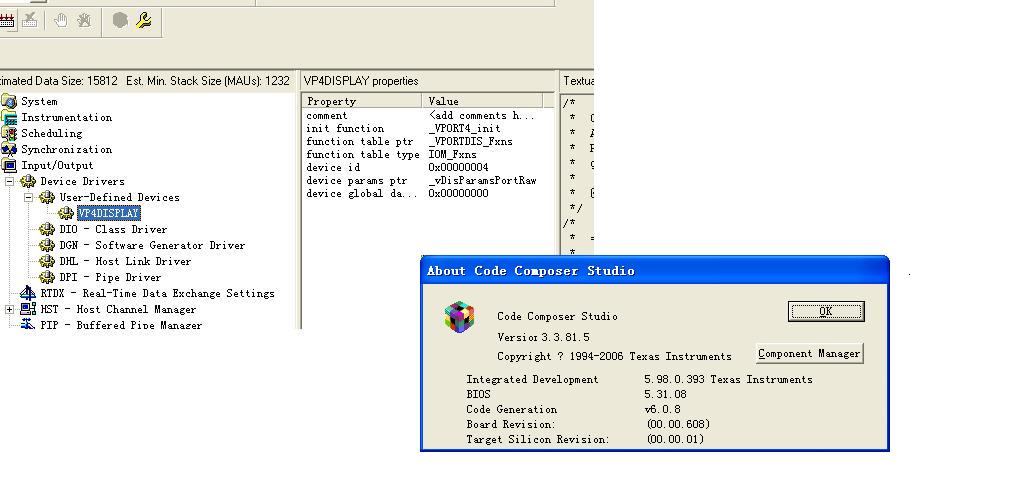Viewport: 1024px width, 477px height.
Task: Click the VP4DISPLAY properties panel title
Action: (x=361, y=81)
